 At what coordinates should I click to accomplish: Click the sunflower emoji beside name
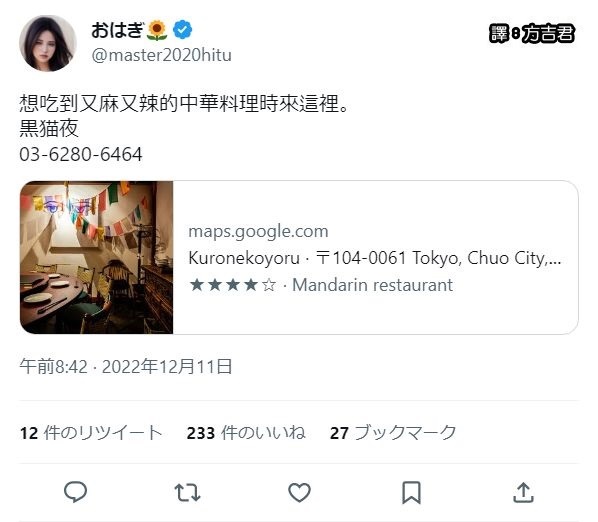(x=157, y=31)
